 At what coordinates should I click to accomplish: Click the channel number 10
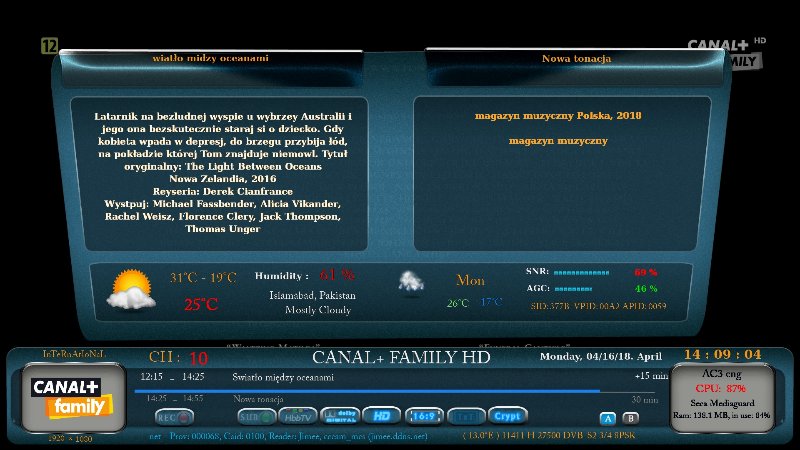pyautogui.click(x=198, y=359)
